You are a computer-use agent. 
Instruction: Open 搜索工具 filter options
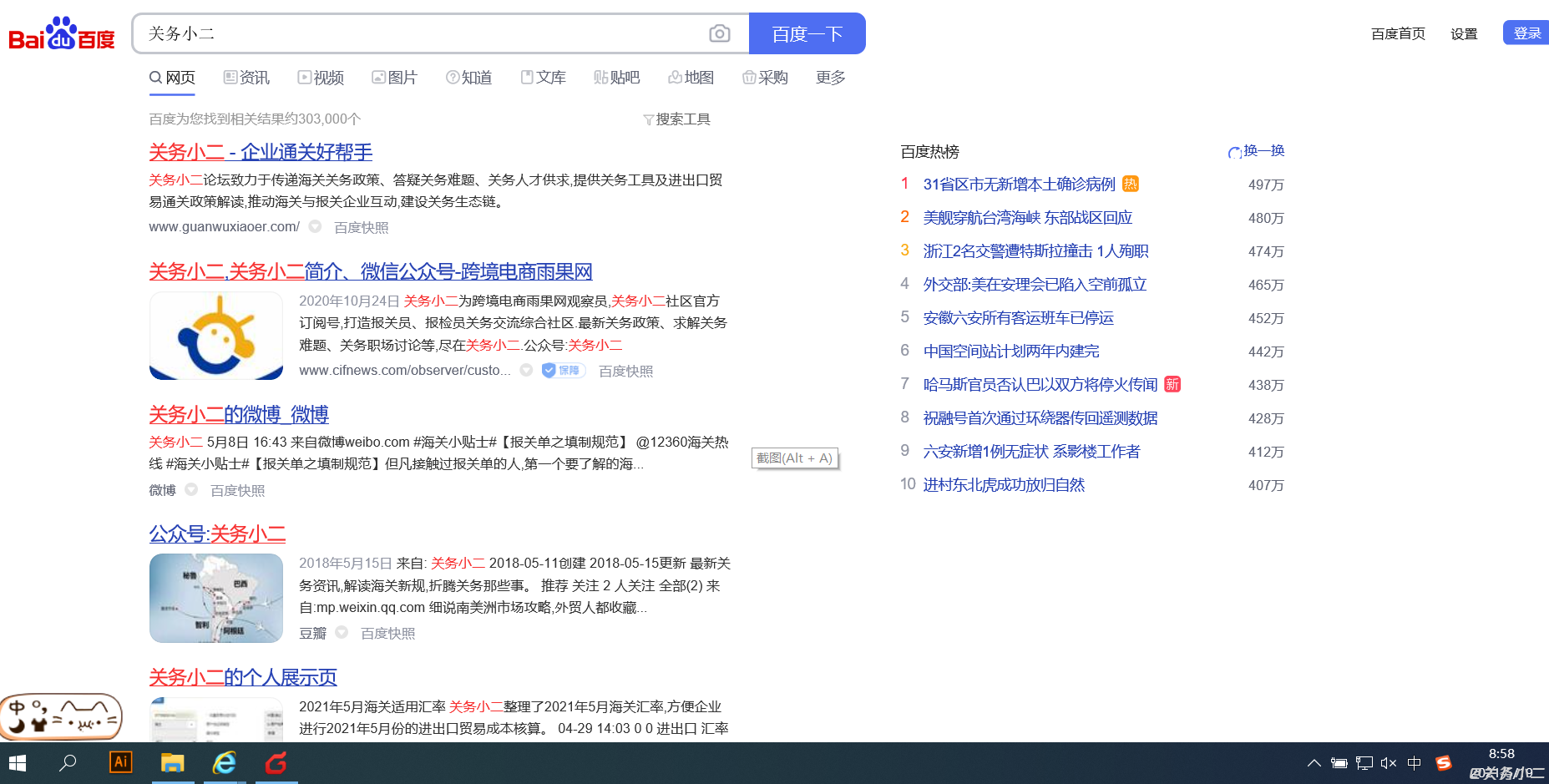tap(676, 119)
